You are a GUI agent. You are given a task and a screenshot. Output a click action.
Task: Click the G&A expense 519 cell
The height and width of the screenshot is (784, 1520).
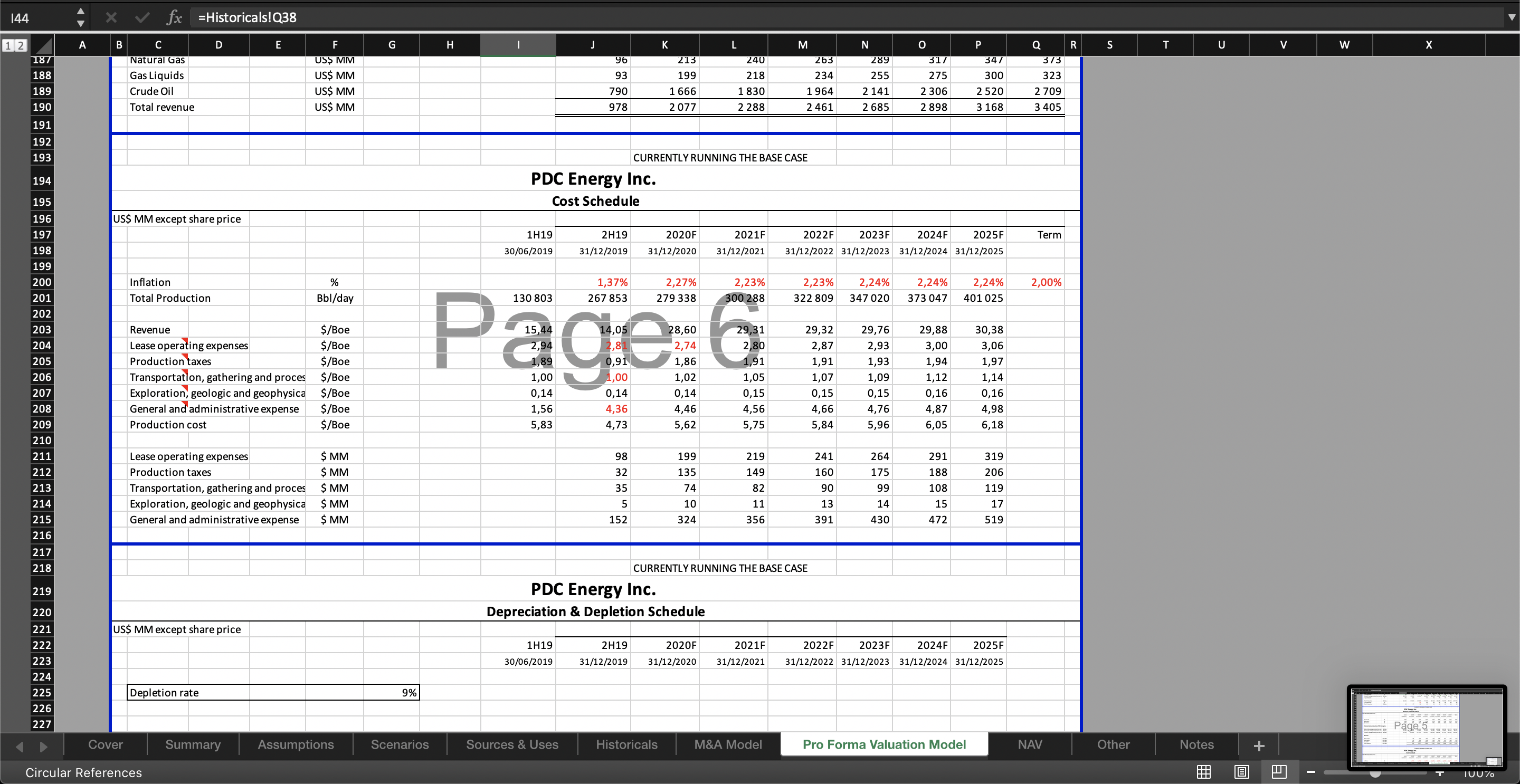point(978,520)
